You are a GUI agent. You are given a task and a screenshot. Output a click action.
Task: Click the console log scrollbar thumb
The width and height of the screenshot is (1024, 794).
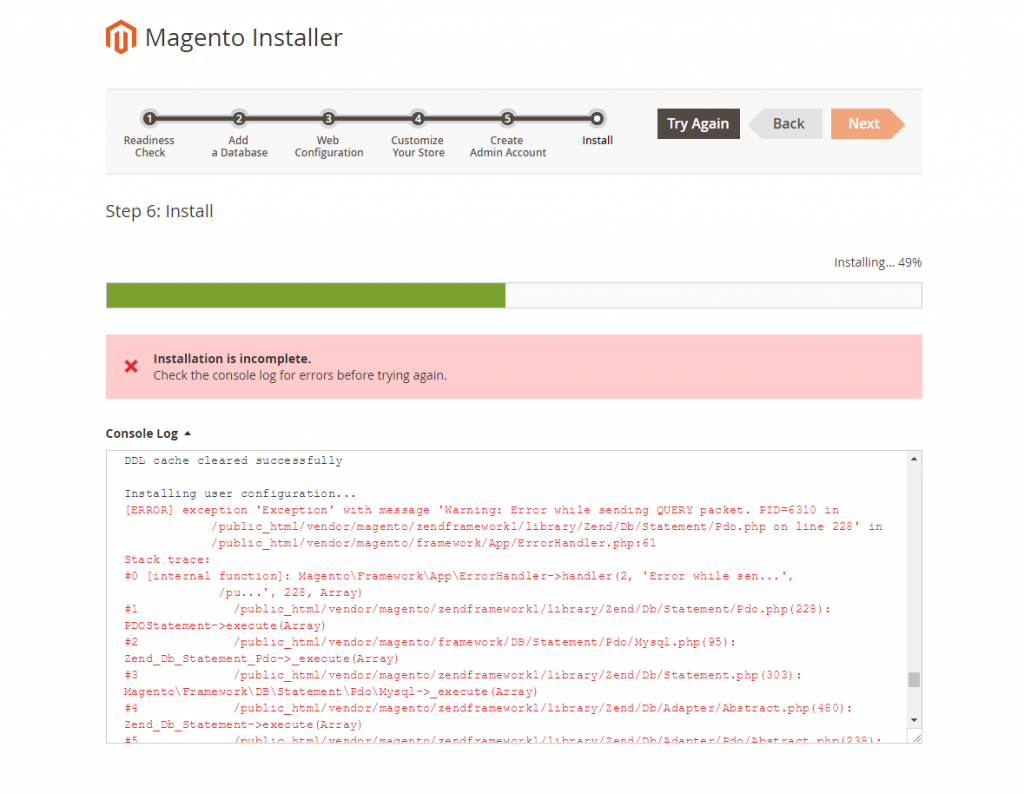click(x=914, y=680)
